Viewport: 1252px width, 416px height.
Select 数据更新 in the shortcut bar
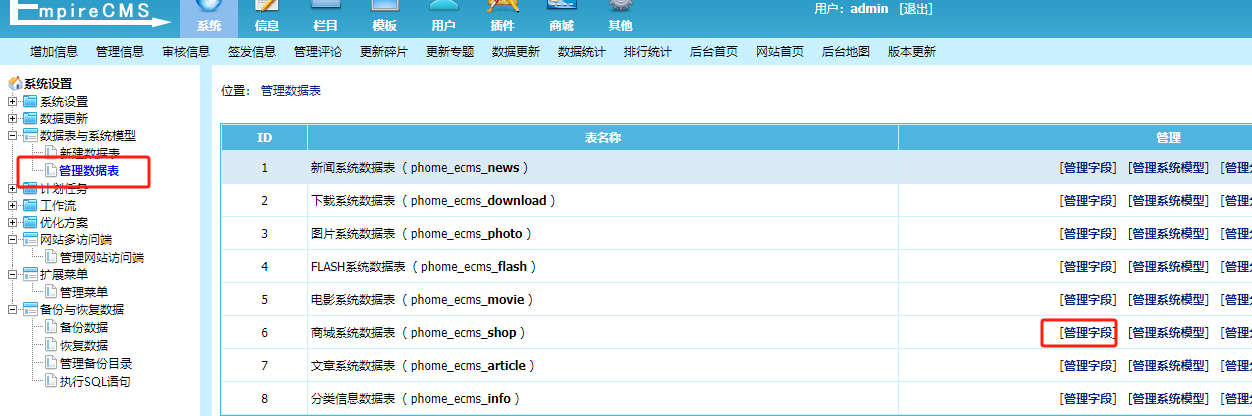(516, 52)
